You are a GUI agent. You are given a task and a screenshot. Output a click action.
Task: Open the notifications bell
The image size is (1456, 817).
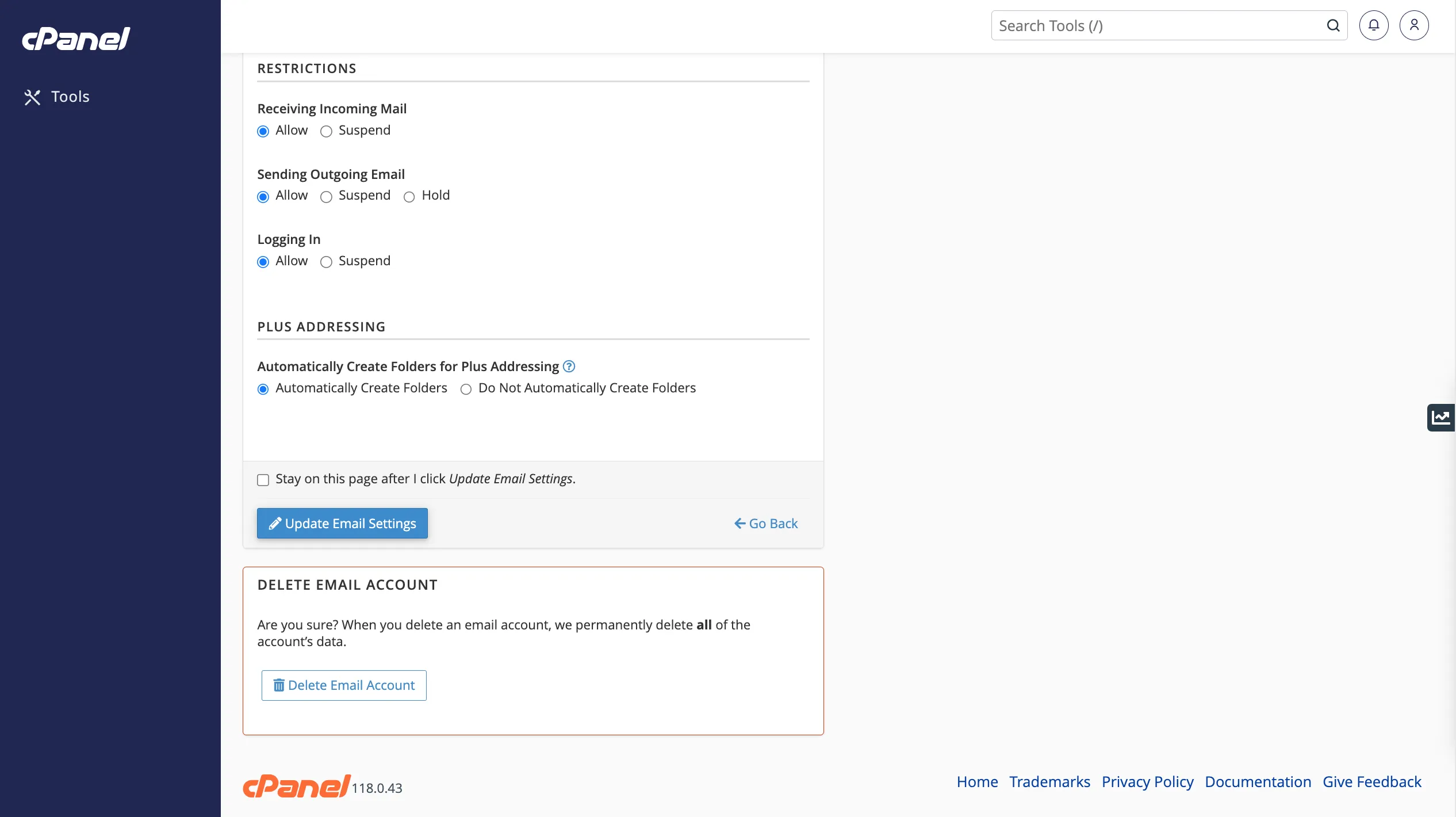(1374, 25)
